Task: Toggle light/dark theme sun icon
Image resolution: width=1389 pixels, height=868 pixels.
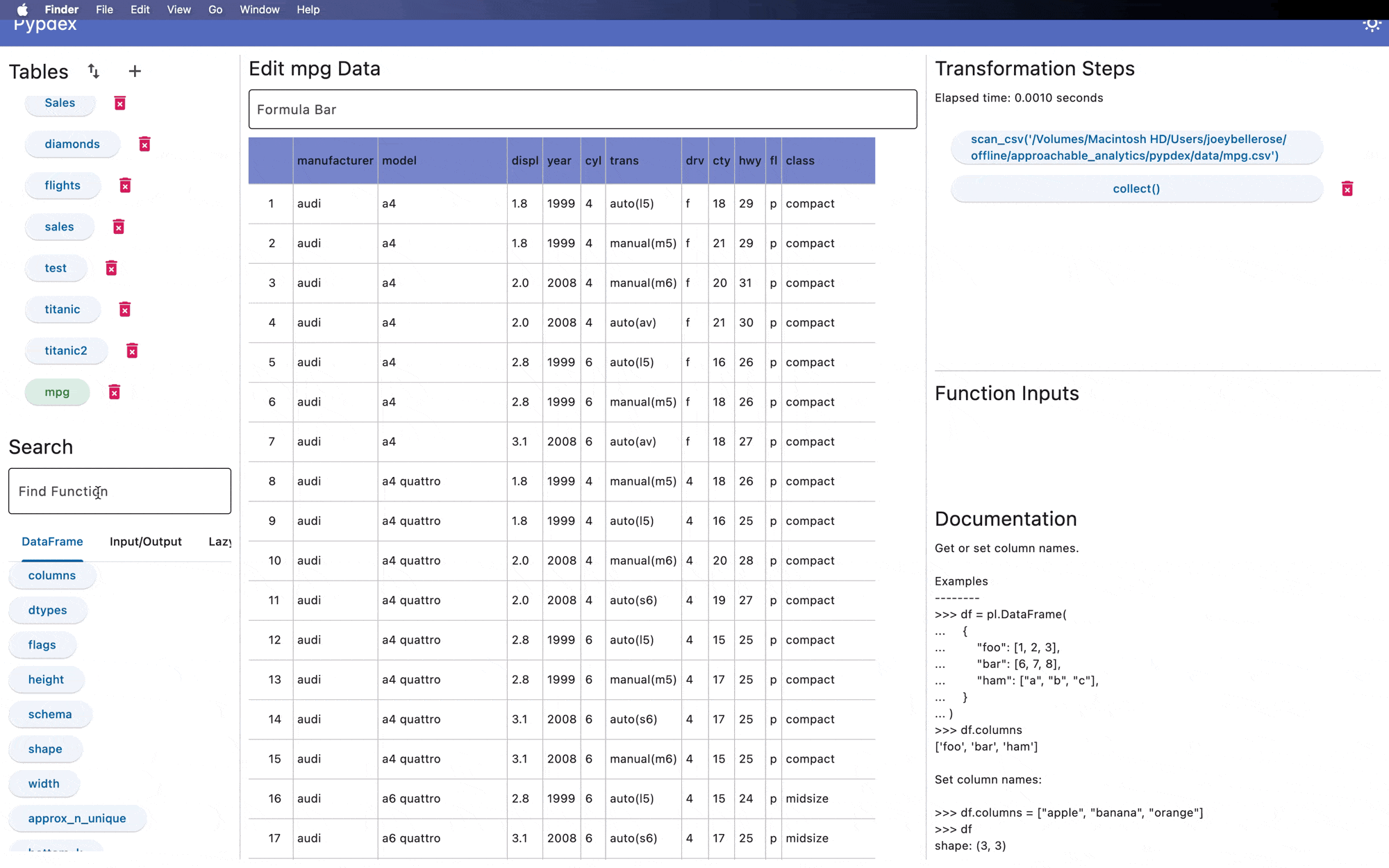Action: [1371, 24]
